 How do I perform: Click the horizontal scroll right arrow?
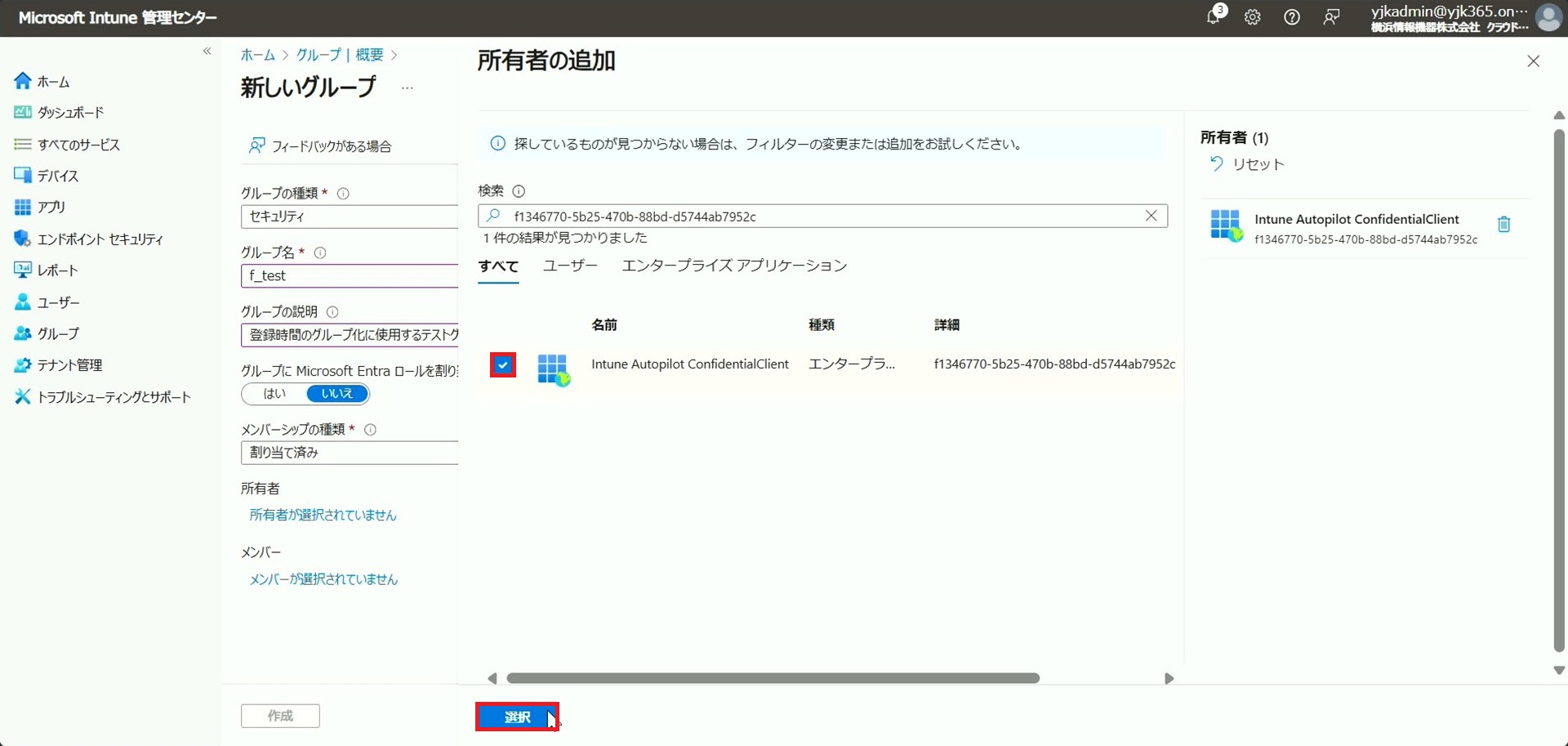click(x=1169, y=678)
